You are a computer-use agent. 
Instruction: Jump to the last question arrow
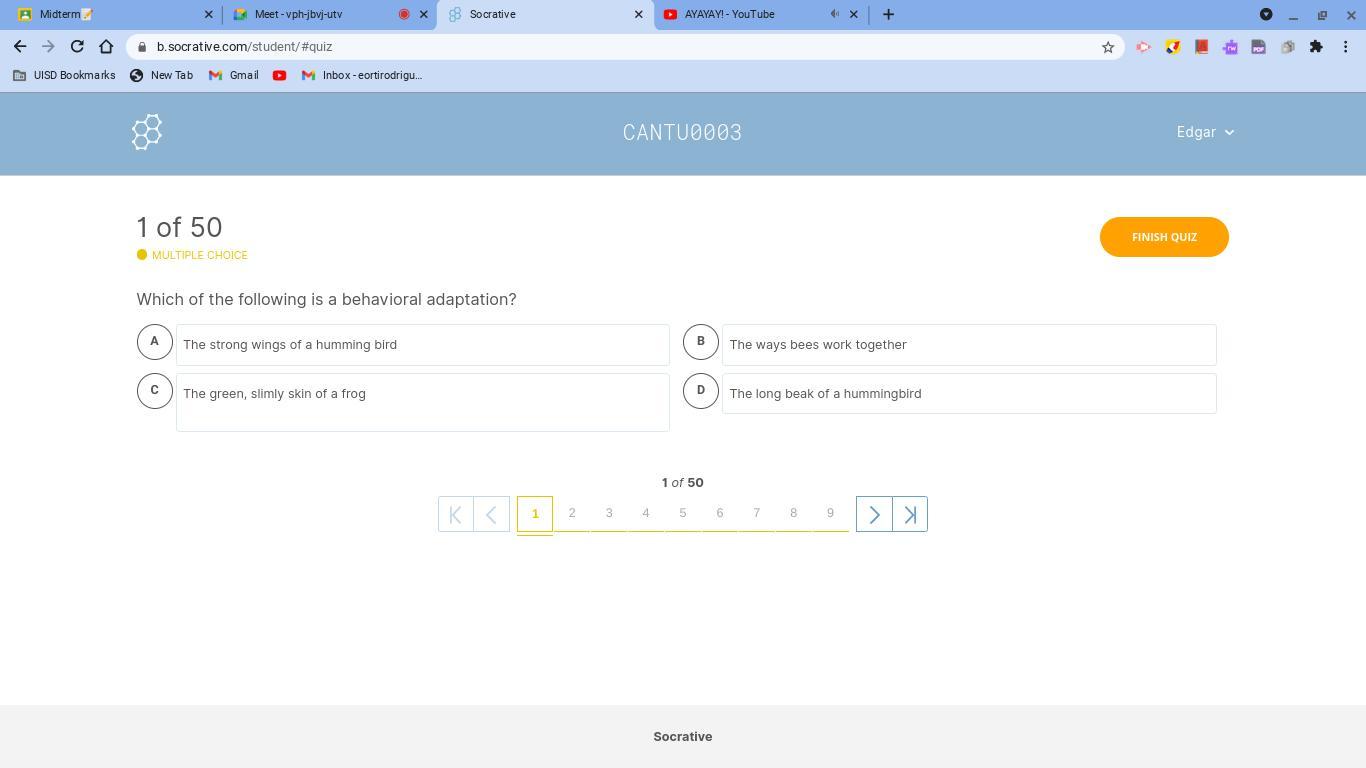coord(910,514)
